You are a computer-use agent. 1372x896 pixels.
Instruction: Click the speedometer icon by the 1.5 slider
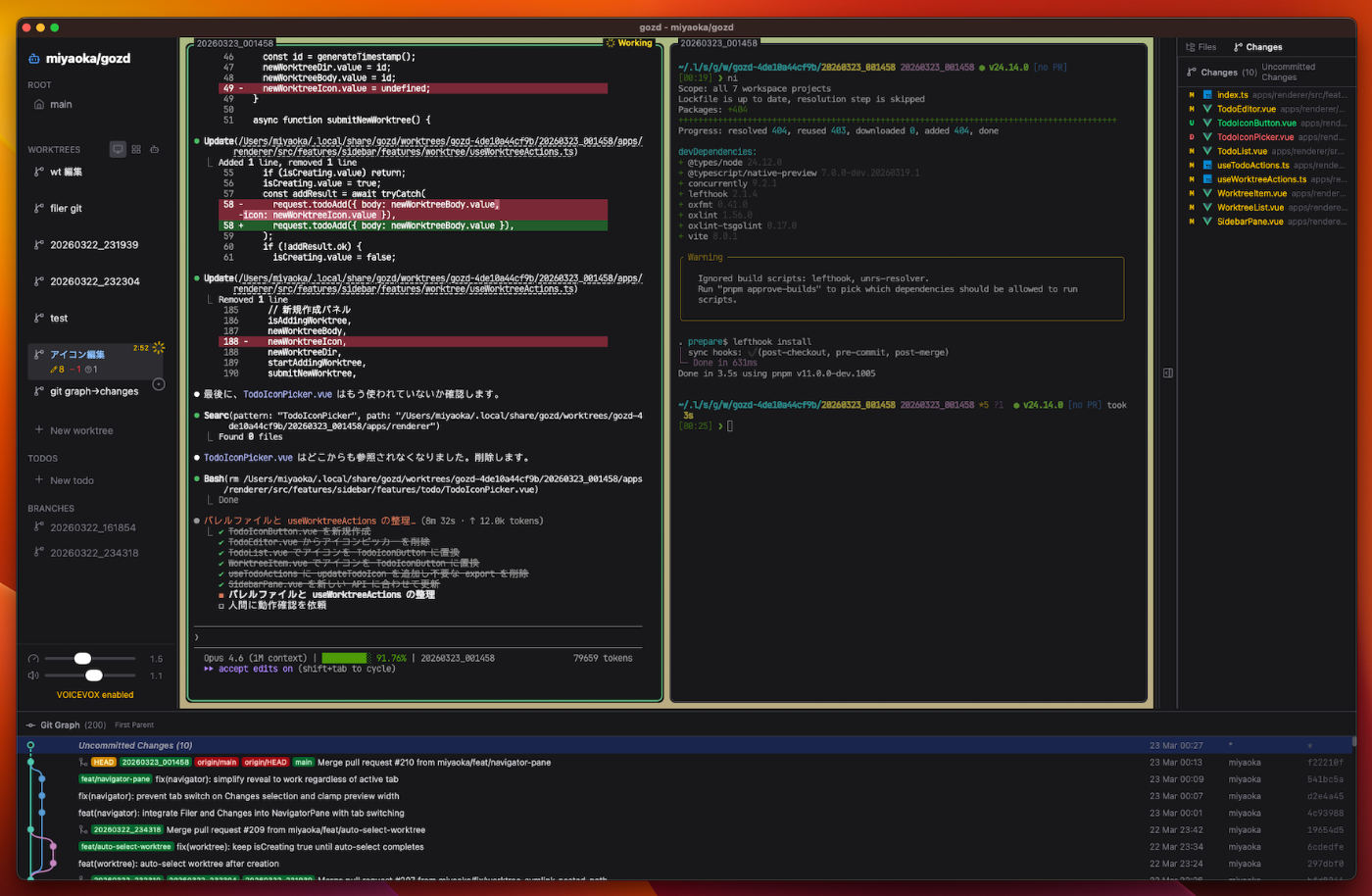pos(33,659)
